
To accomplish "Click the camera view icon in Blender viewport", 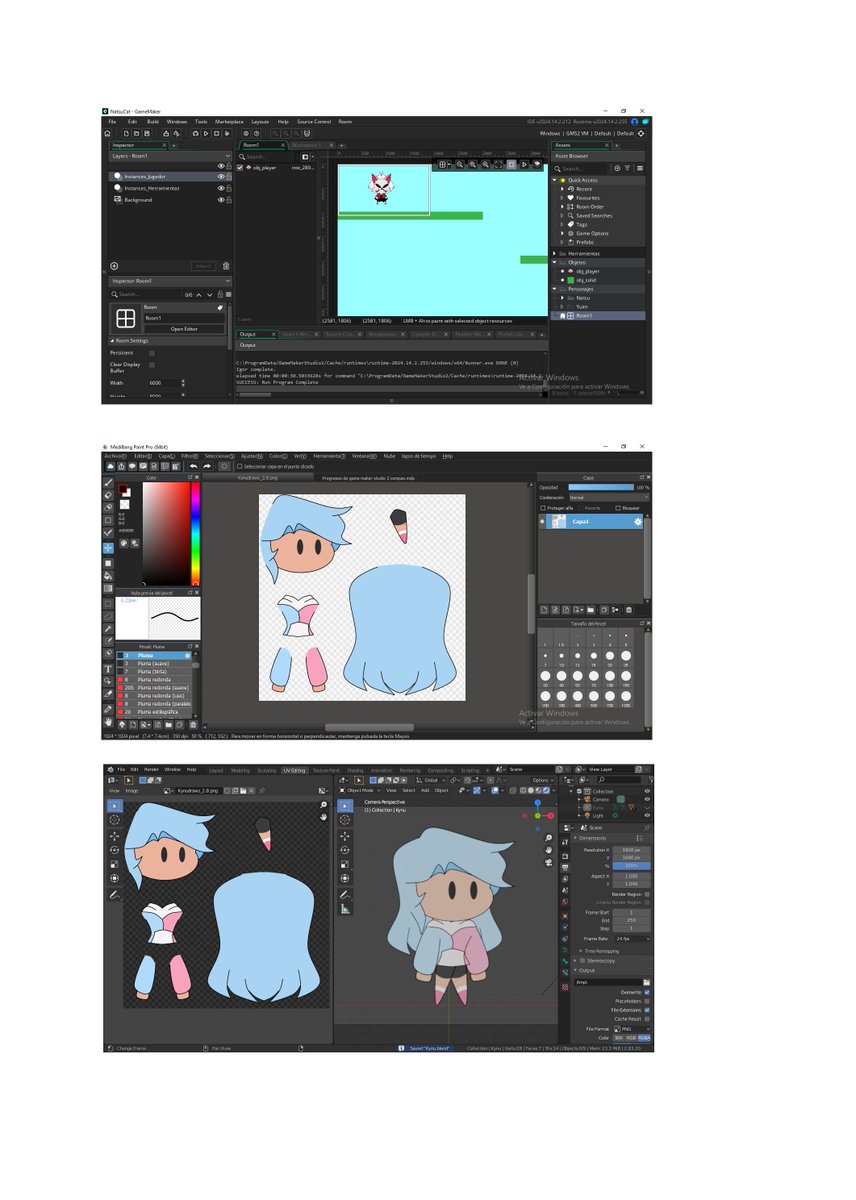I will tap(548, 862).
